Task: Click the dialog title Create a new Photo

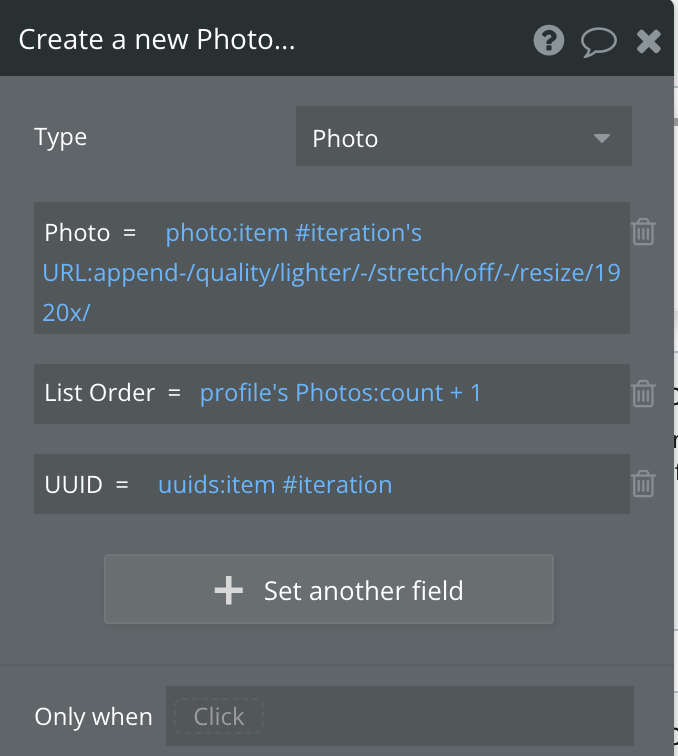Action: click(156, 40)
